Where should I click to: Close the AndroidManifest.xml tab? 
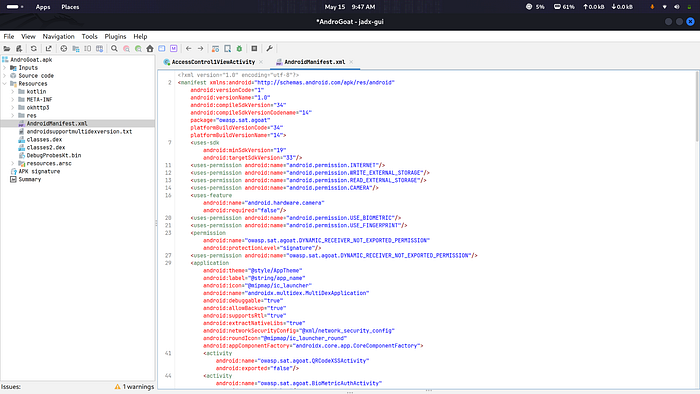tap(351, 62)
